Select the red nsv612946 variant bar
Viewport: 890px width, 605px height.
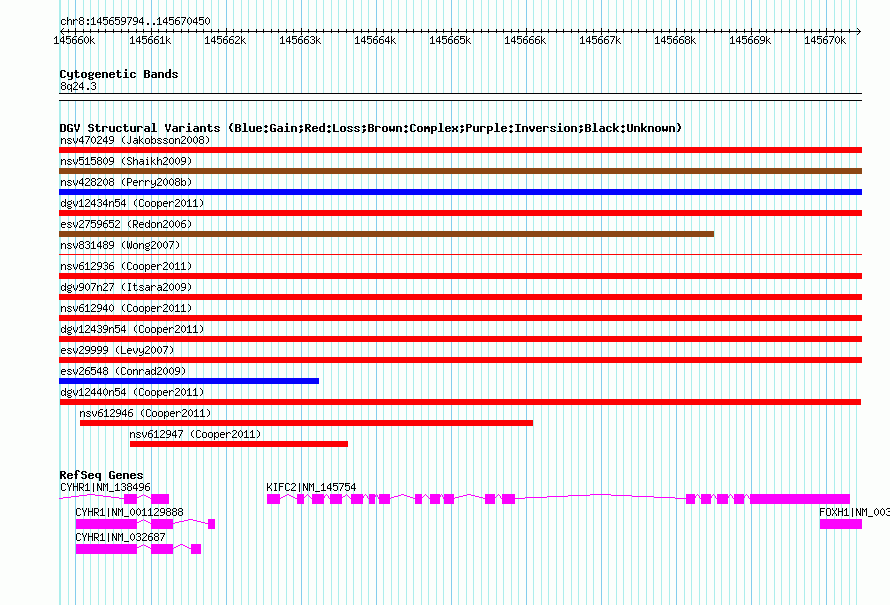point(307,423)
